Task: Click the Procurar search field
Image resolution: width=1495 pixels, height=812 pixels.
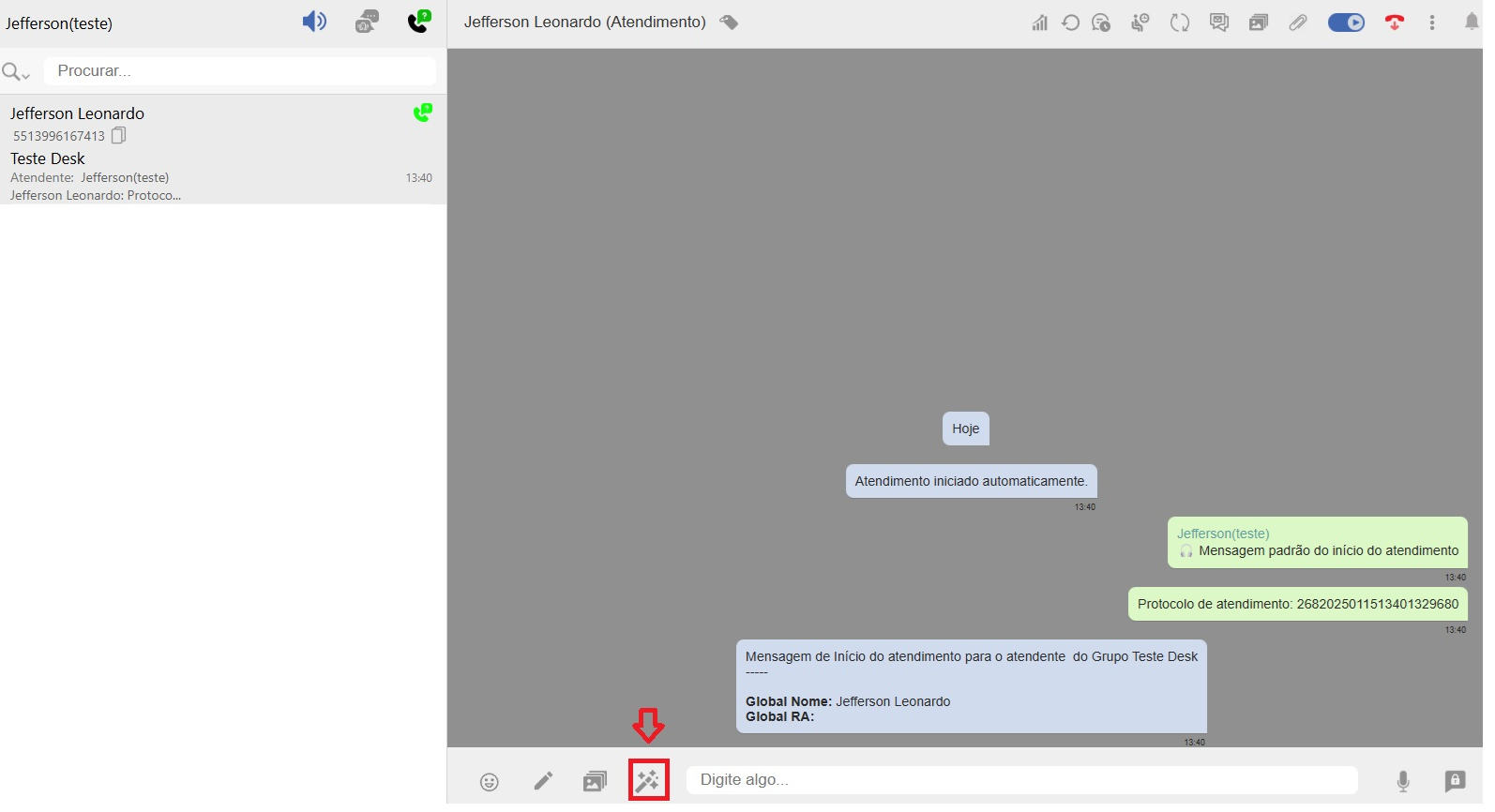Action: [x=239, y=71]
